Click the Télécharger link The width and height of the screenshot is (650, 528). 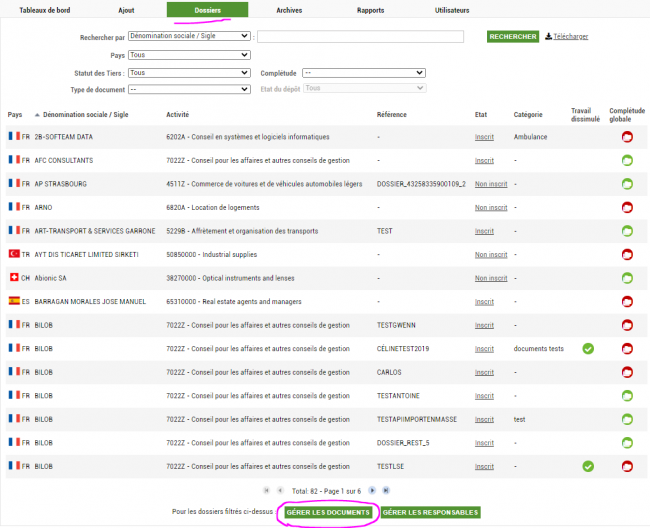(570, 36)
